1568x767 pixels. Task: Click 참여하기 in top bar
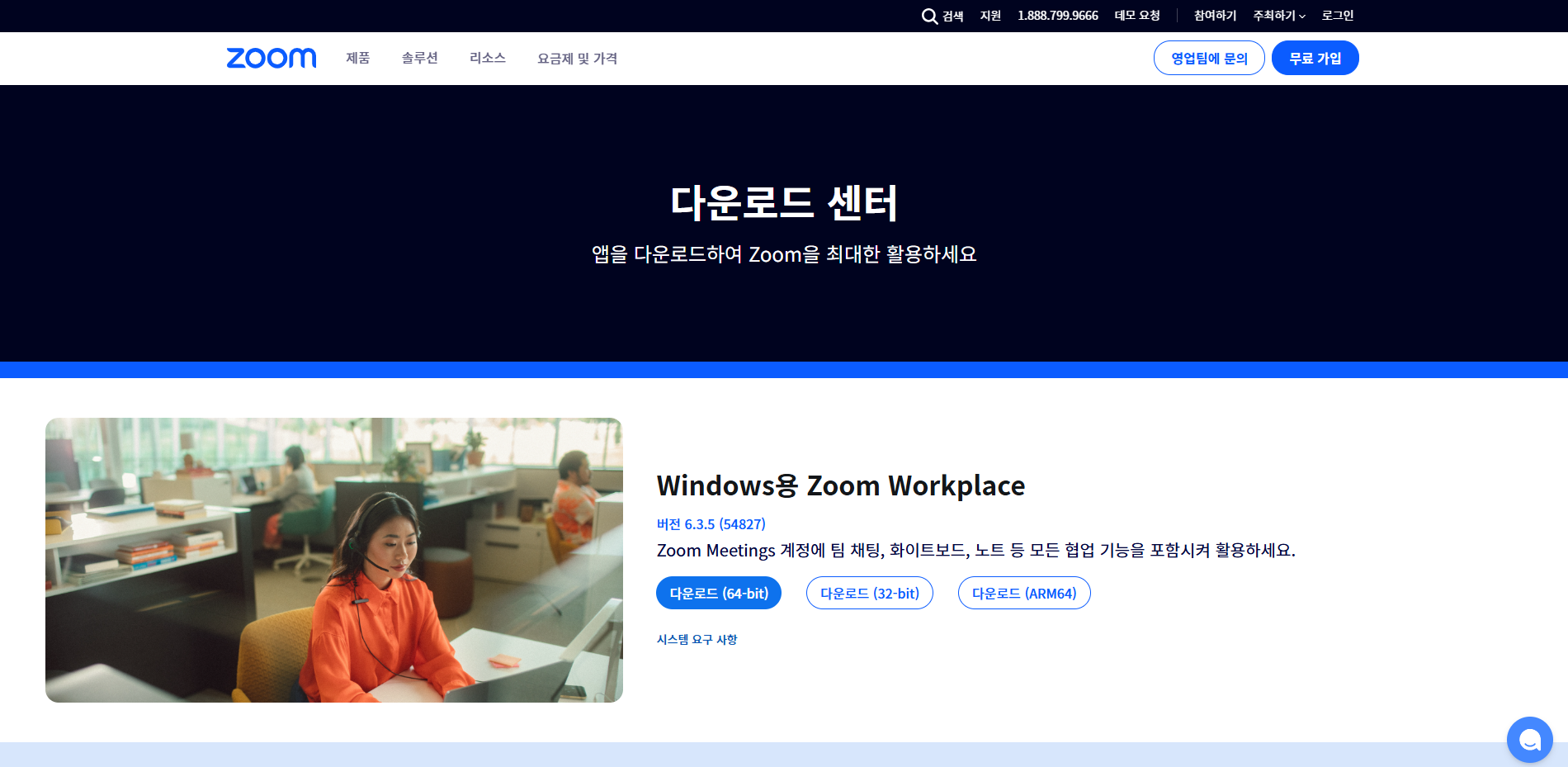click(x=1215, y=16)
